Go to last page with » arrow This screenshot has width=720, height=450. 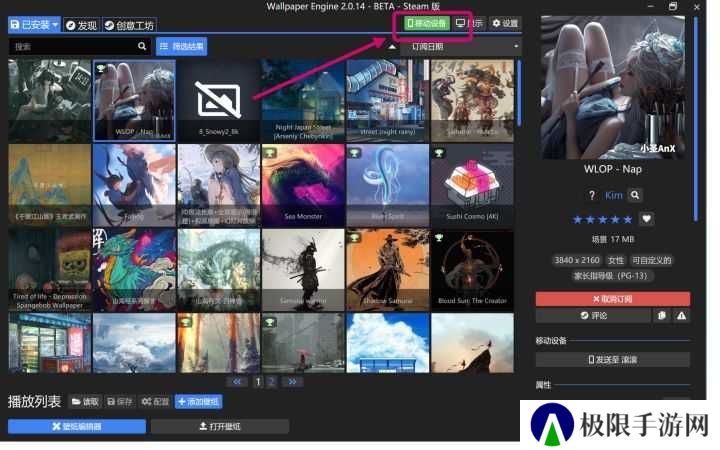click(x=292, y=382)
